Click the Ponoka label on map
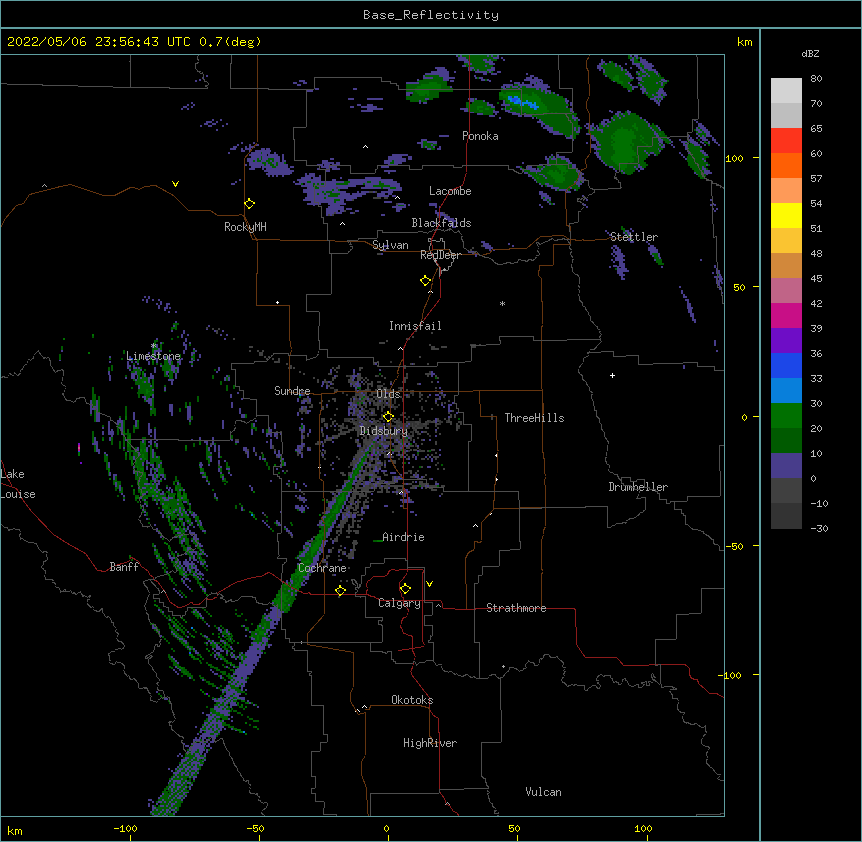Image resolution: width=862 pixels, height=842 pixels. coord(480,136)
